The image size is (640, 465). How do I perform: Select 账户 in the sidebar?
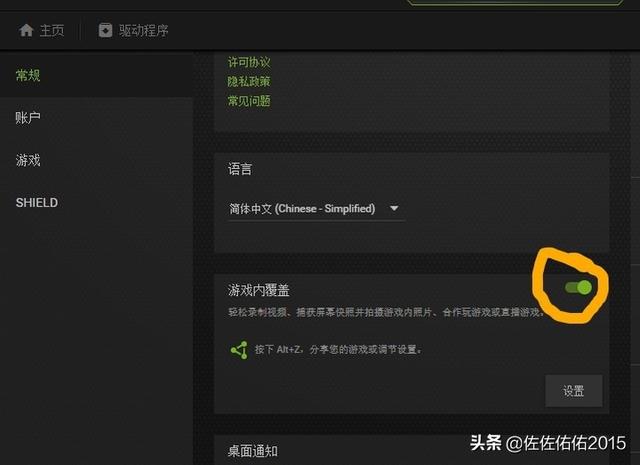[28, 118]
